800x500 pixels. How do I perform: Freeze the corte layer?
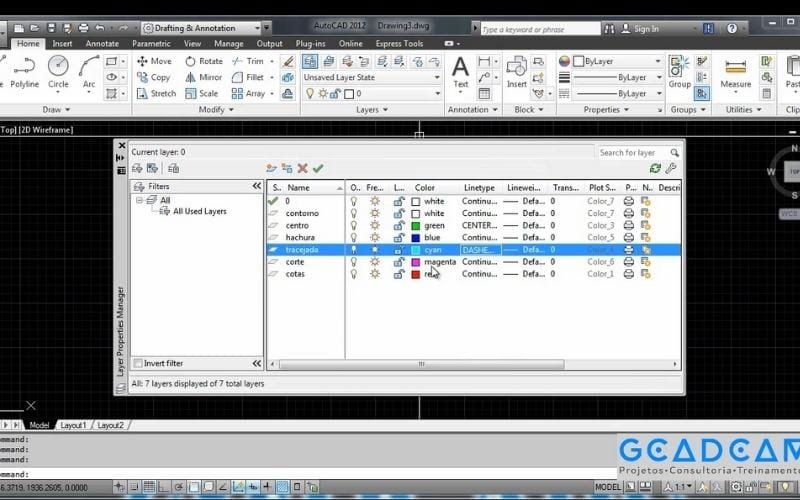(x=375, y=262)
